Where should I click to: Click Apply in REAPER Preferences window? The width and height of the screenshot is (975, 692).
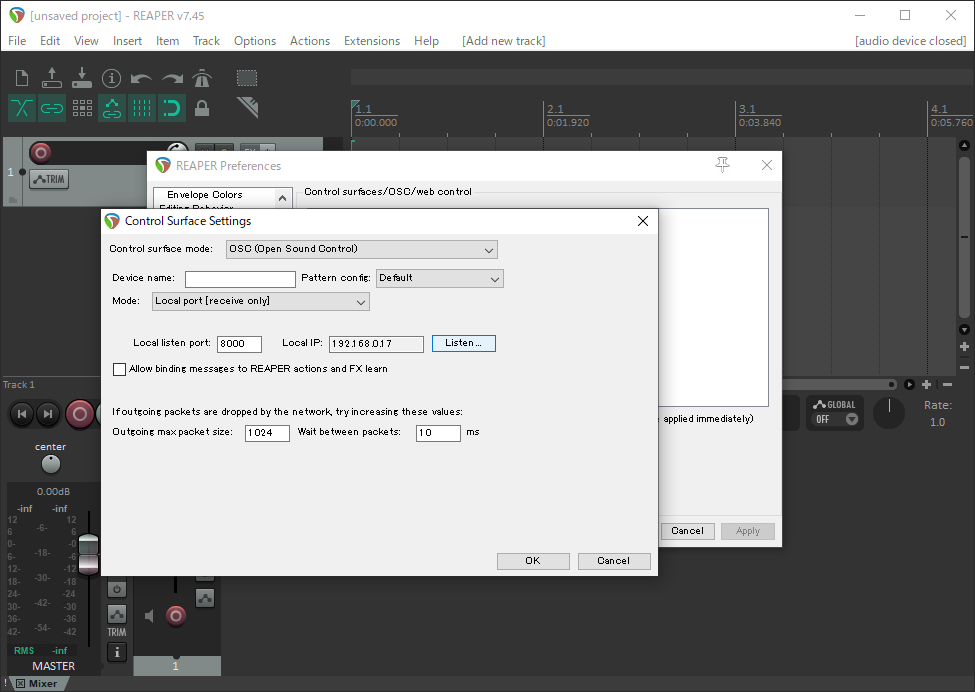tap(748, 531)
